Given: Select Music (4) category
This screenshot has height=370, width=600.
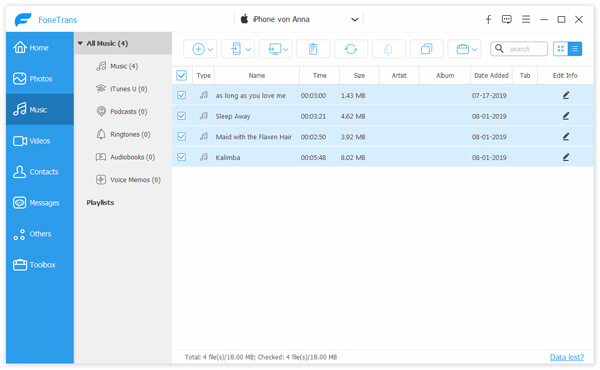Looking at the screenshot, I should click(124, 66).
